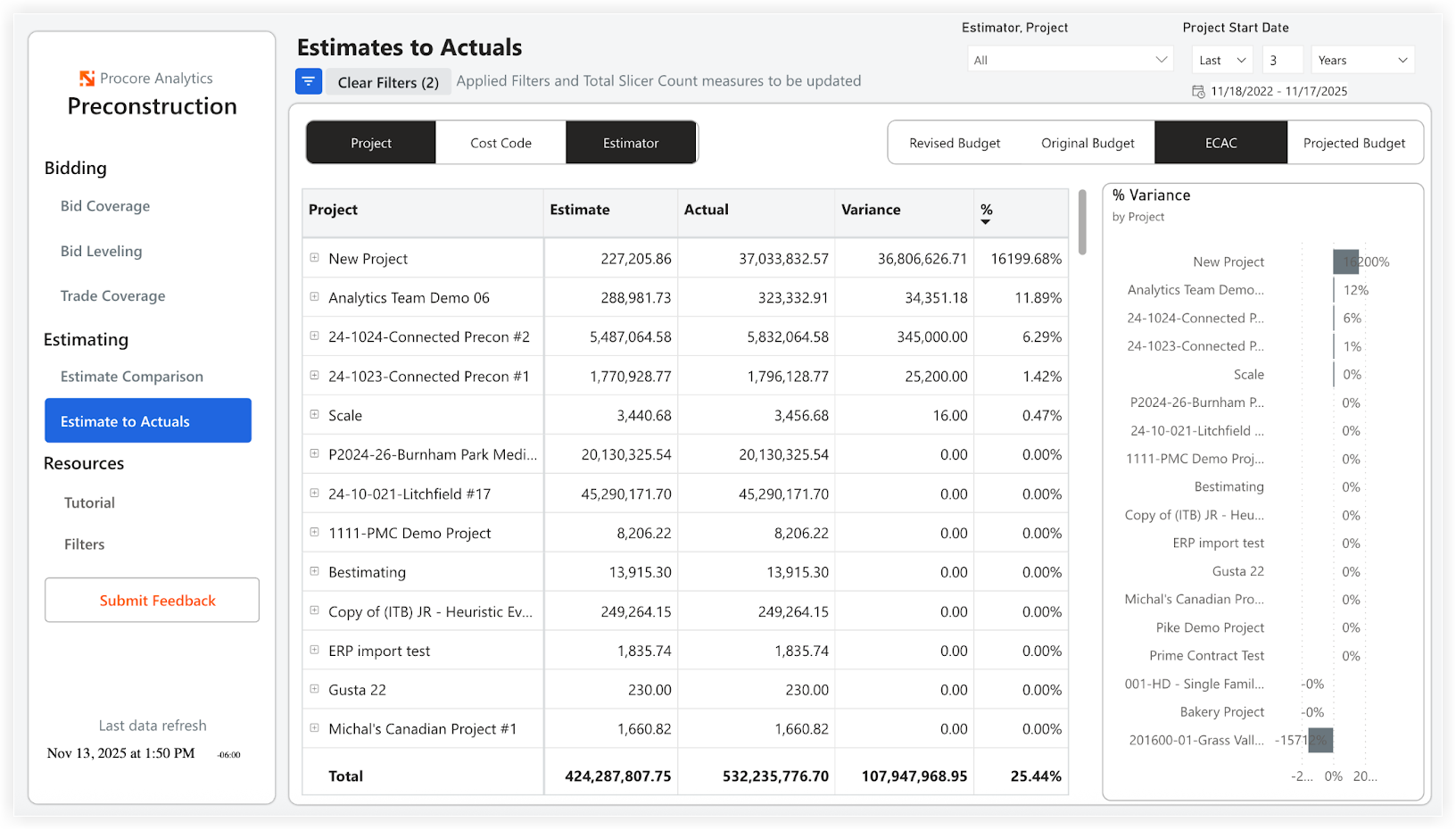Switch to the Cost Code tab

(x=500, y=142)
